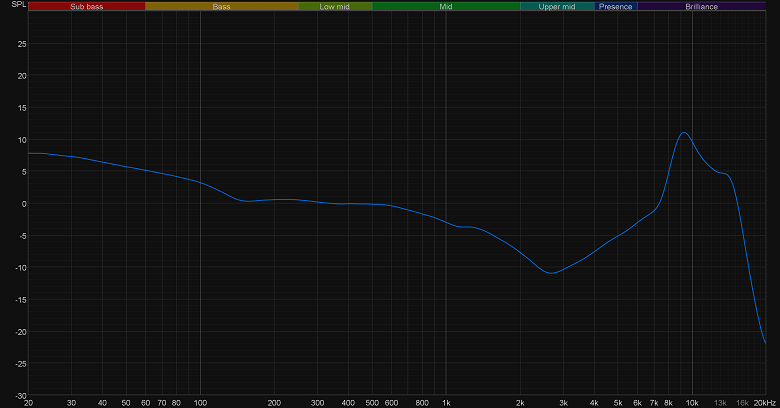
Task: Click the 3k frequency axis label
Action: tap(564, 403)
